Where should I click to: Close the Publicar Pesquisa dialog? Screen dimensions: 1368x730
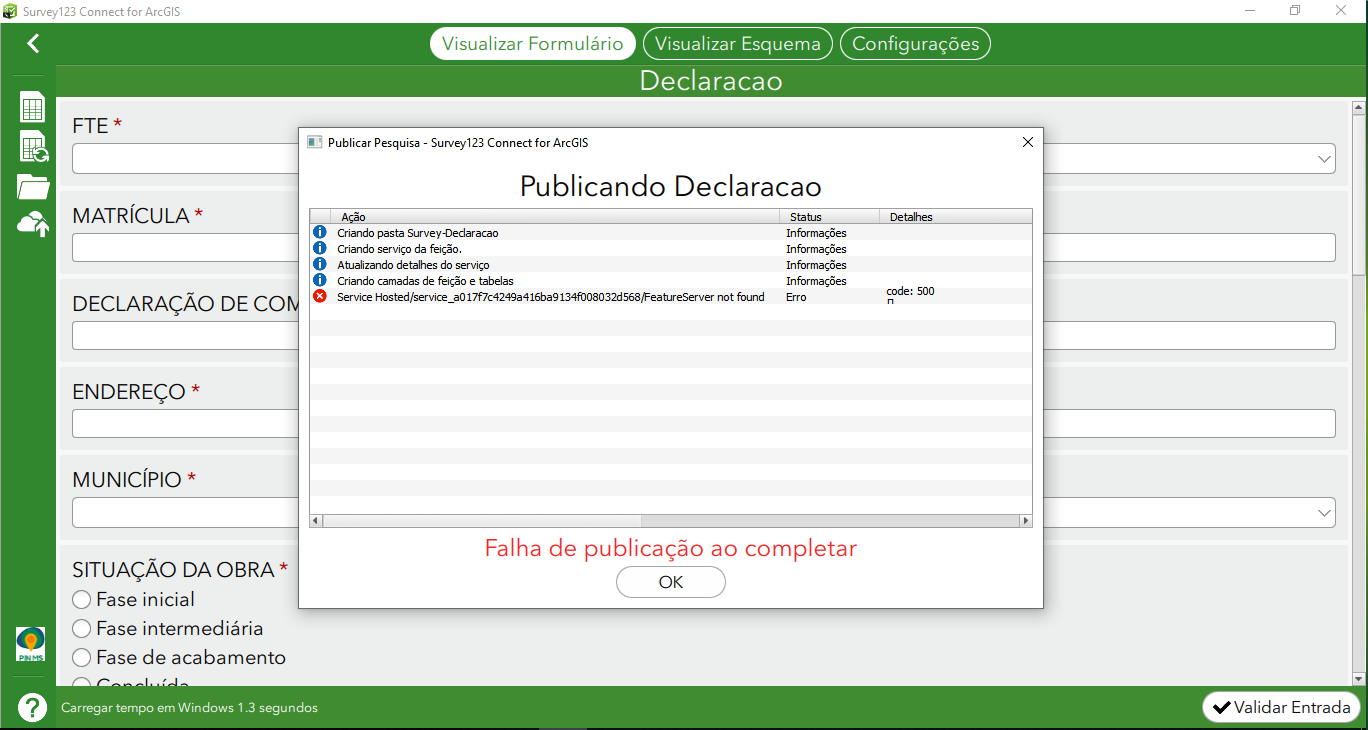click(x=1027, y=142)
